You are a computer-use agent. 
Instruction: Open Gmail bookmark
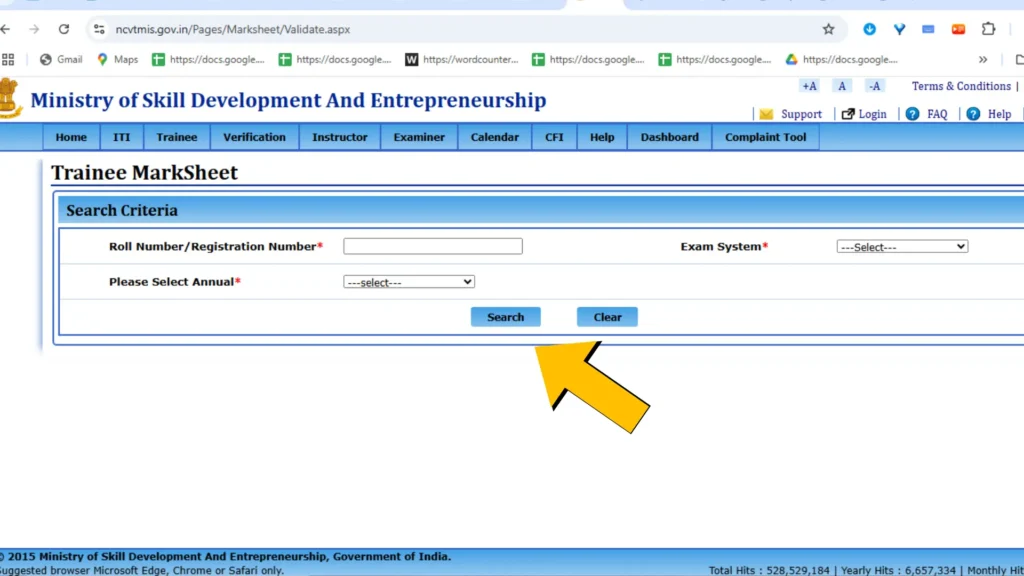61,59
